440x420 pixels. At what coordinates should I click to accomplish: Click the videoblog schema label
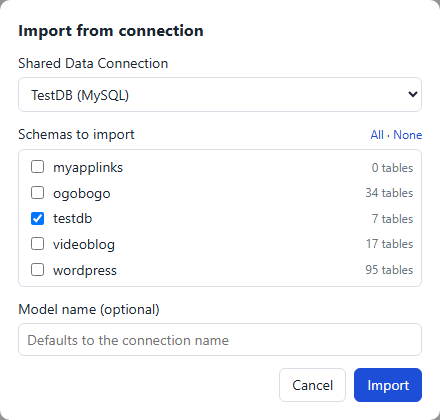(x=84, y=244)
